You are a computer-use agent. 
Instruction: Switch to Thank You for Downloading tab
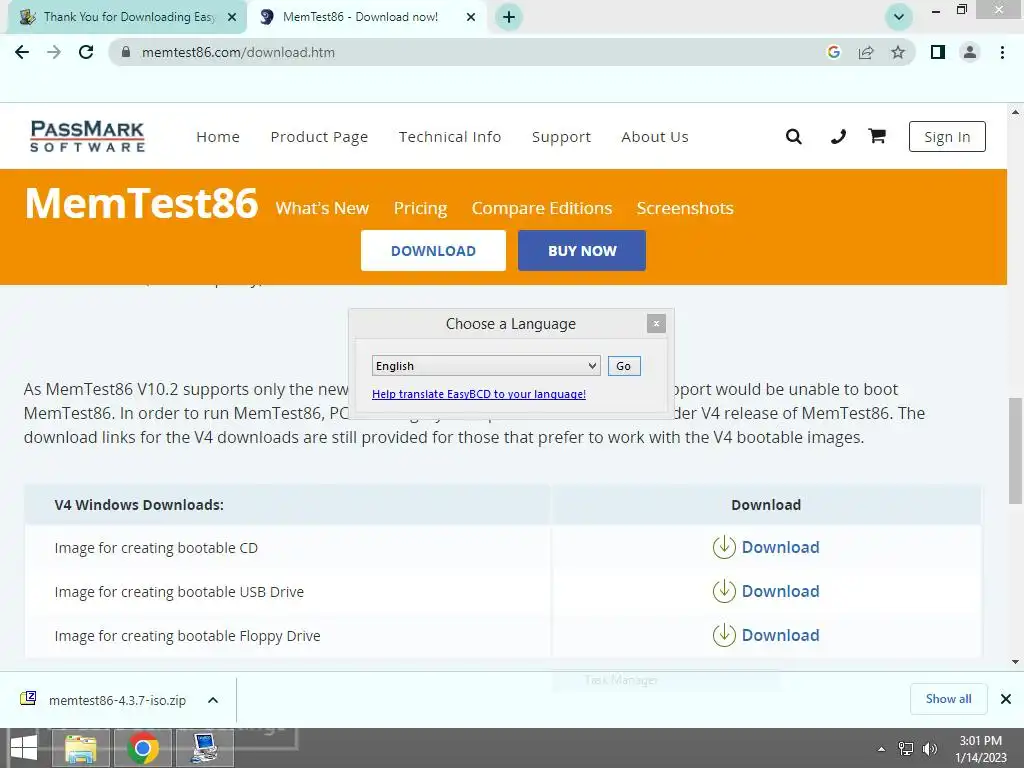click(x=127, y=17)
